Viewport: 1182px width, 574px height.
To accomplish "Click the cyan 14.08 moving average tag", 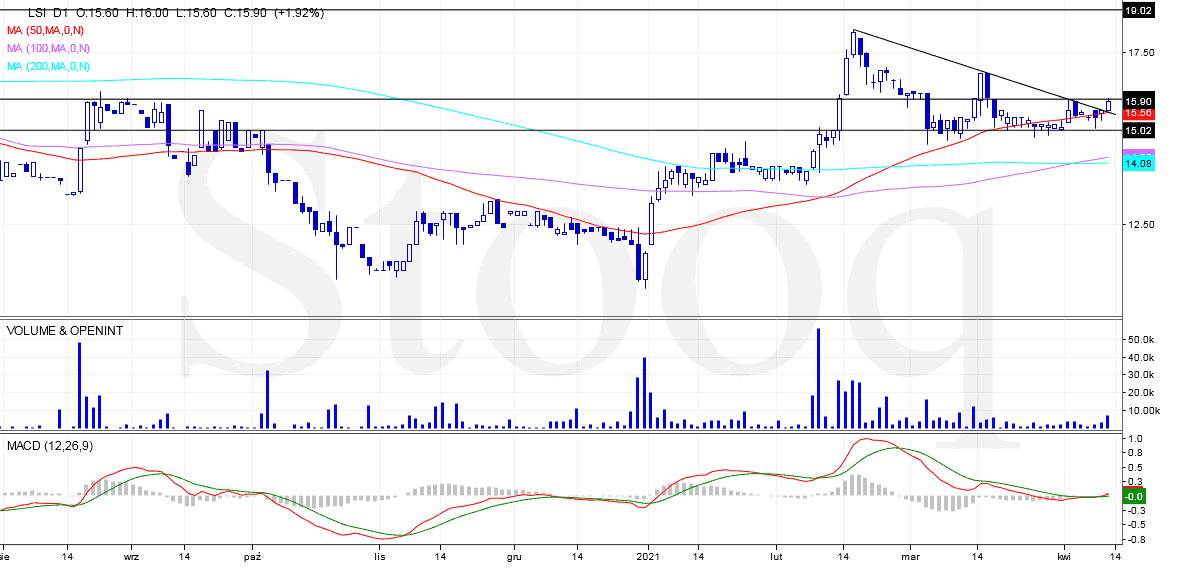I will [1139, 162].
